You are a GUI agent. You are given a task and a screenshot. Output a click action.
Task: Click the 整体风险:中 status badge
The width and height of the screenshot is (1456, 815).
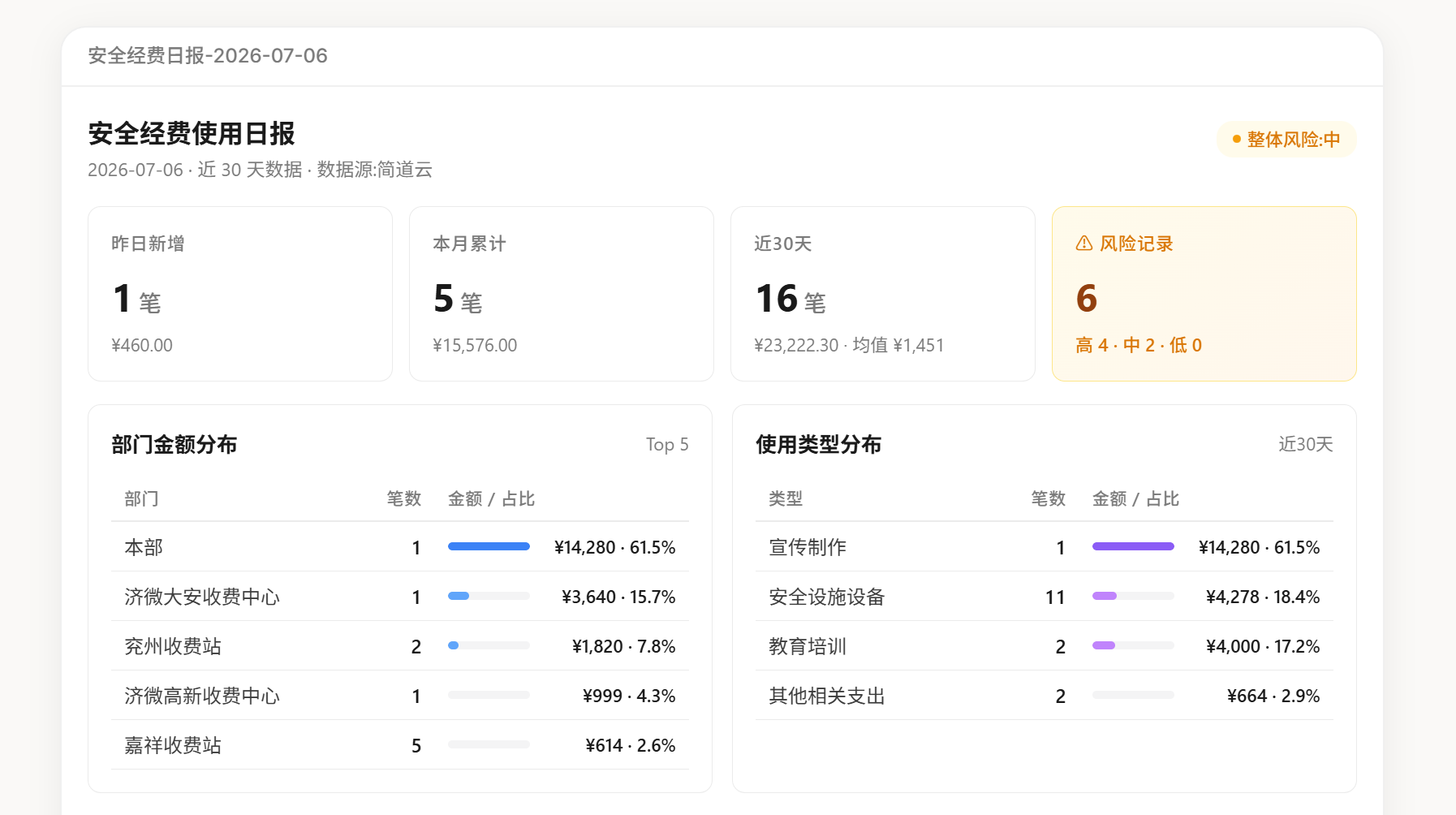coord(1286,140)
